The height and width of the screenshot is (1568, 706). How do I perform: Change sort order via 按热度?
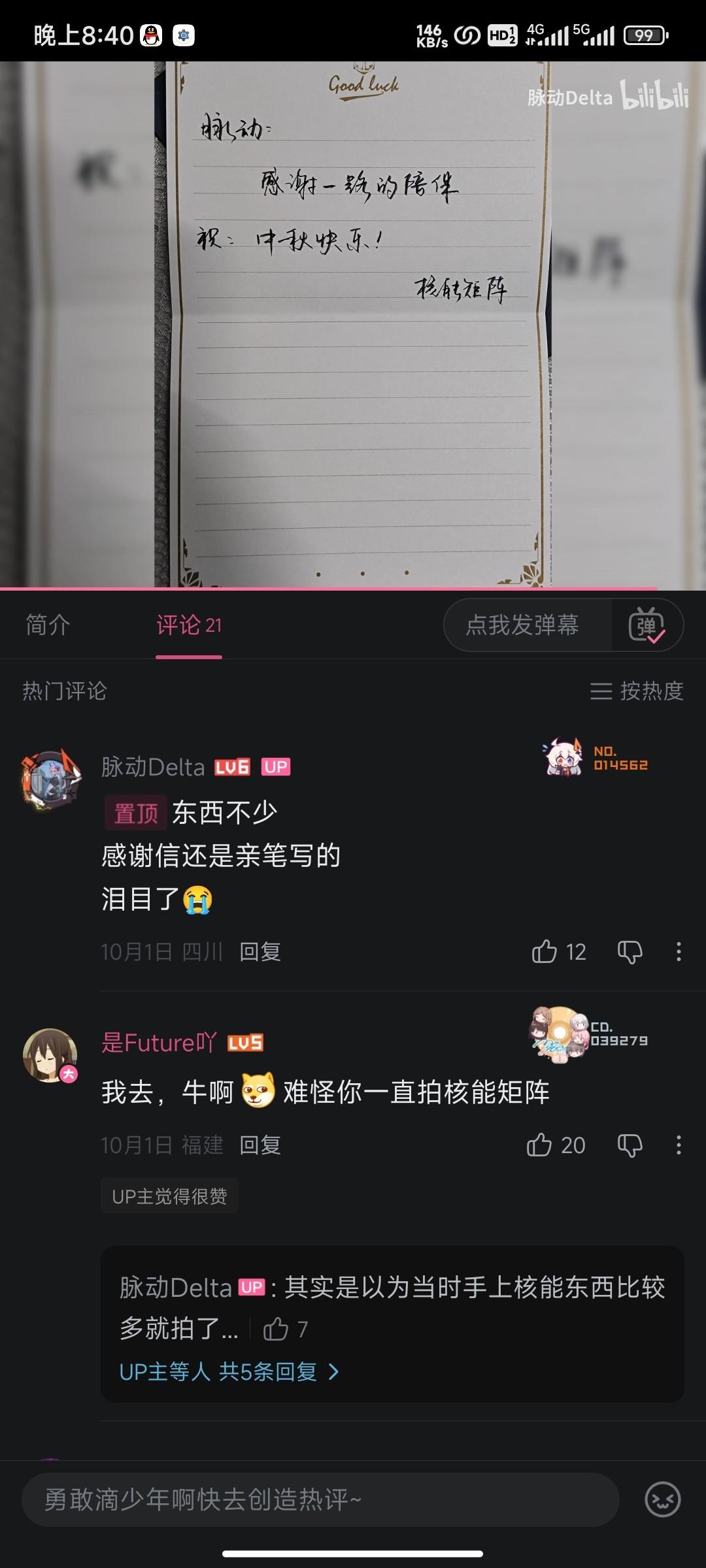[x=636, y=691]
